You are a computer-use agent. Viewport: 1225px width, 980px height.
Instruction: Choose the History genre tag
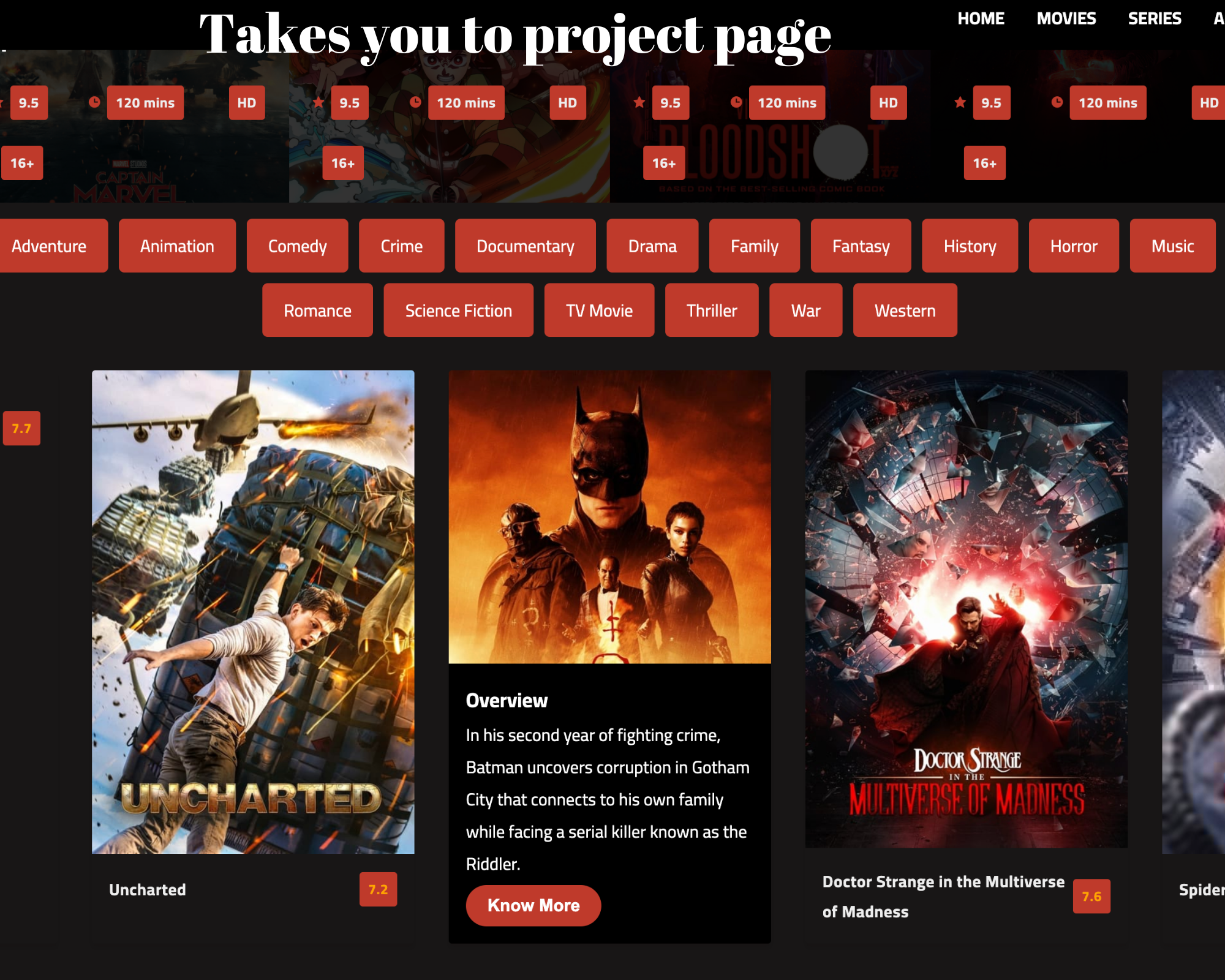click(970, 246)
